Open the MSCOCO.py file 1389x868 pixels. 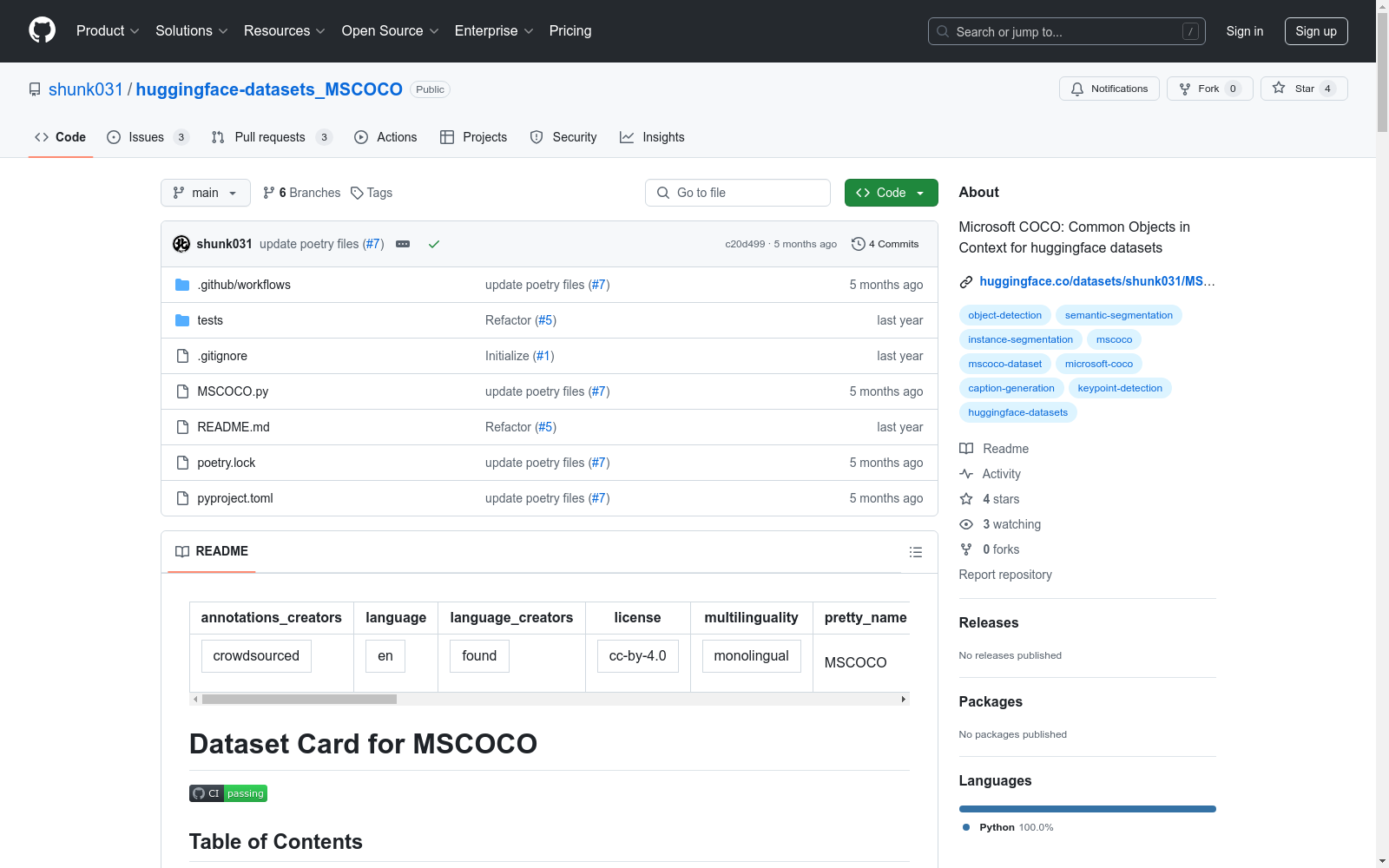pos(233,391)
